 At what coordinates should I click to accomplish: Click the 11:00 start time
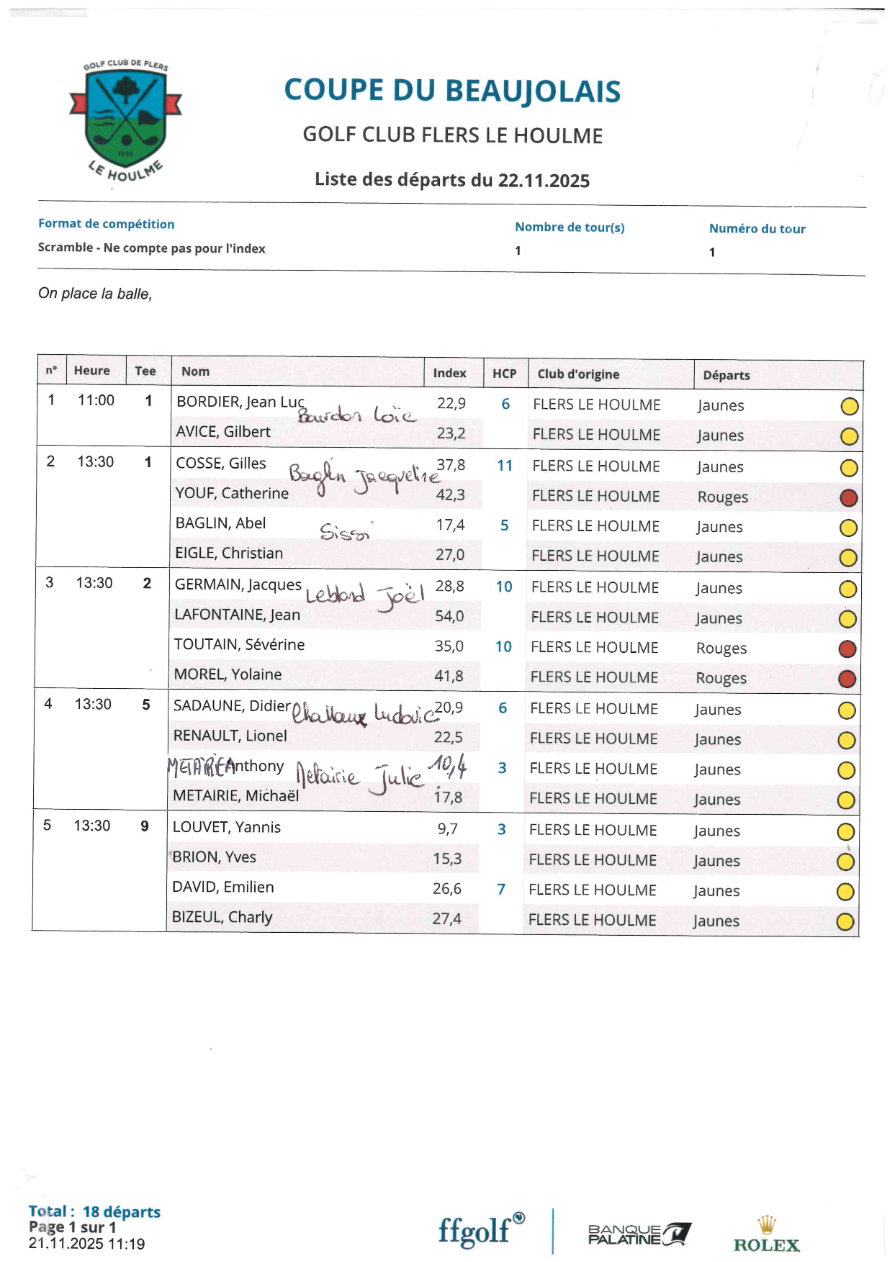[x=96, y=401]
